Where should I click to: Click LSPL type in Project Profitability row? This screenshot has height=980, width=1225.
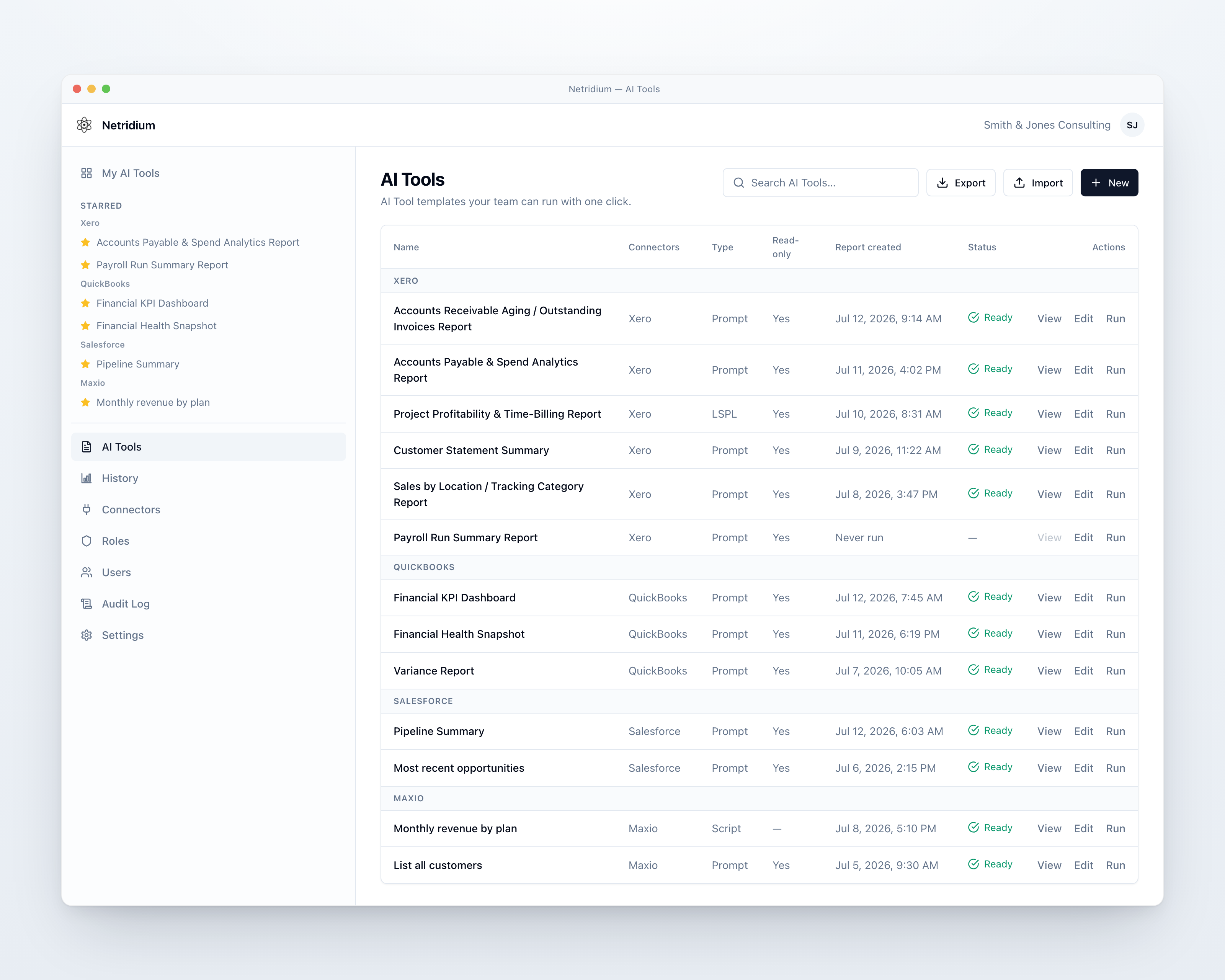click(x=724, y=414)
